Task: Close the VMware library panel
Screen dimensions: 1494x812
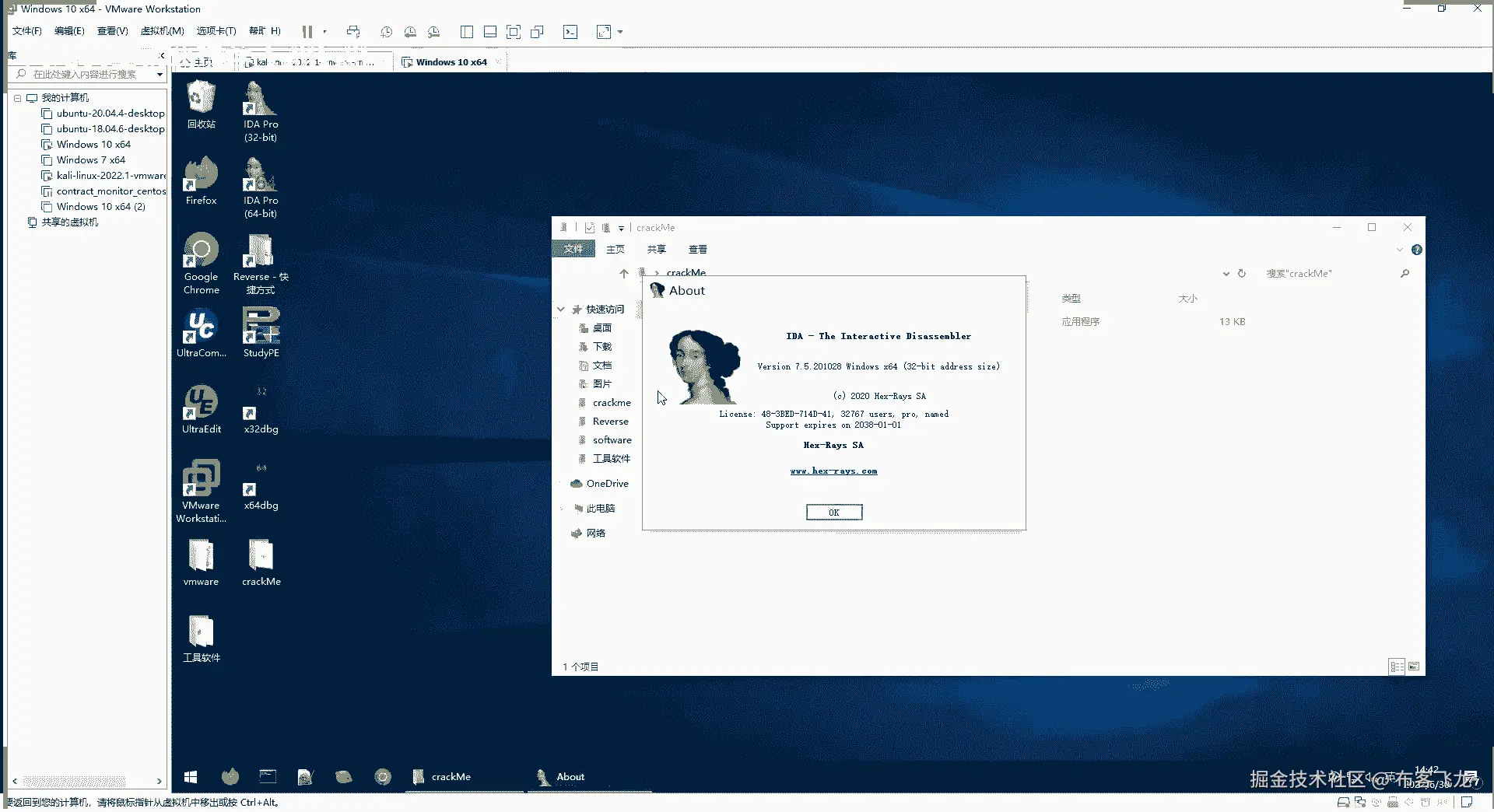Action: 161,56
